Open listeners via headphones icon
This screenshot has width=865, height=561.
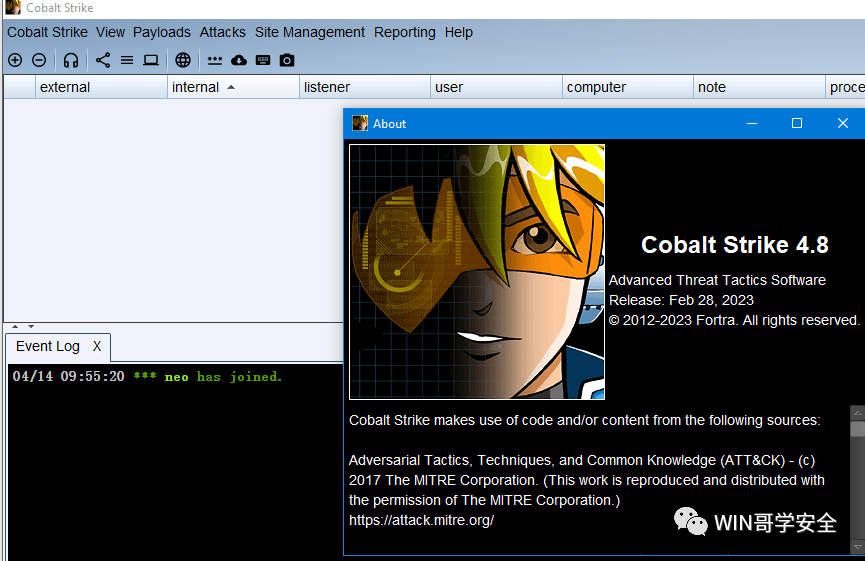71,60
